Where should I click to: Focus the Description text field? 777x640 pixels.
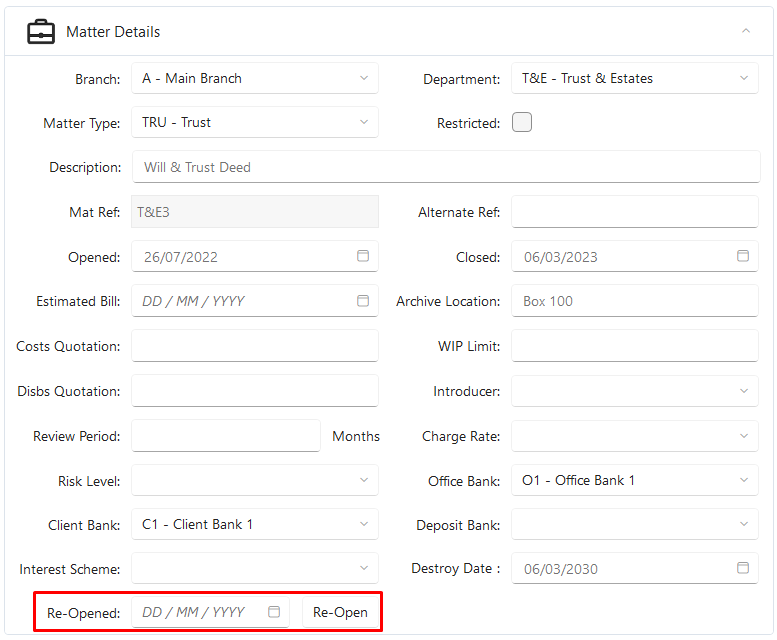pos(446,167)
